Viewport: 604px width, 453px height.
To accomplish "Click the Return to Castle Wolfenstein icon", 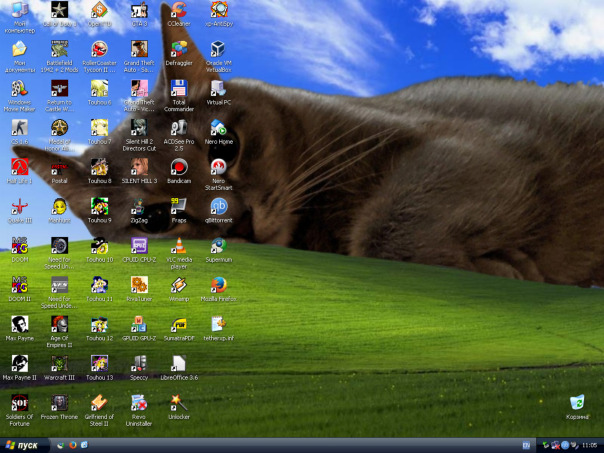I will coord(59,89).
